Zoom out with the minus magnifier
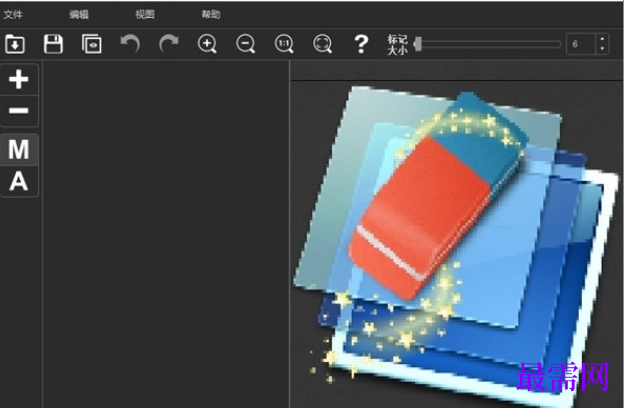 [246, 44]
